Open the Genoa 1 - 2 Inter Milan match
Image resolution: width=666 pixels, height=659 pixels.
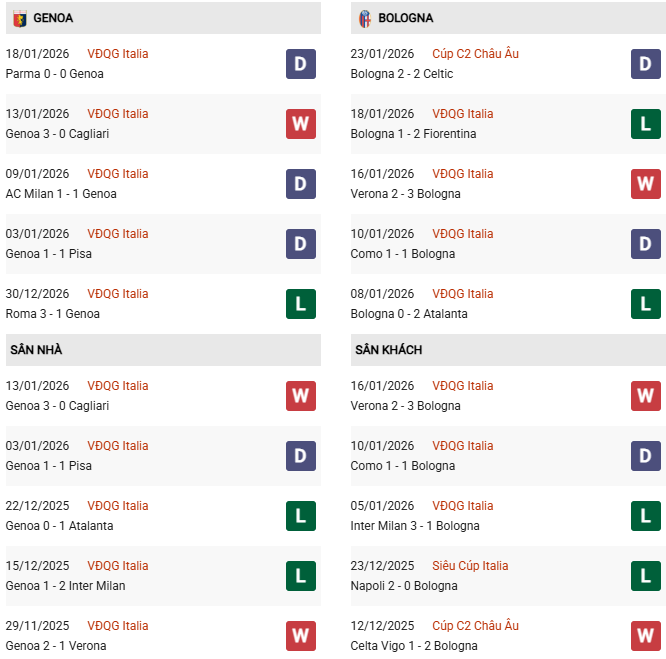(x=65, y=586)
